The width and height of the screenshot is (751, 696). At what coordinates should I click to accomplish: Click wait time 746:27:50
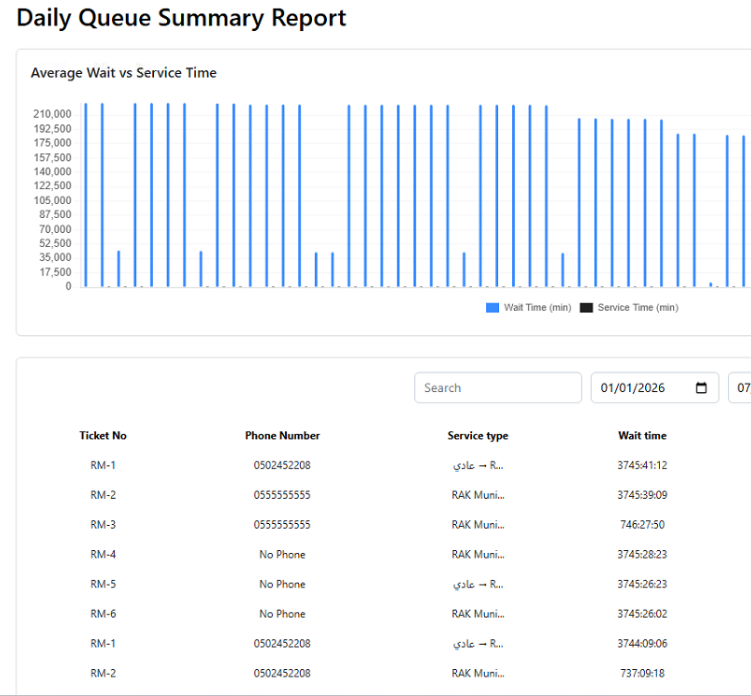pyautogui.click(x=642, y=525)
